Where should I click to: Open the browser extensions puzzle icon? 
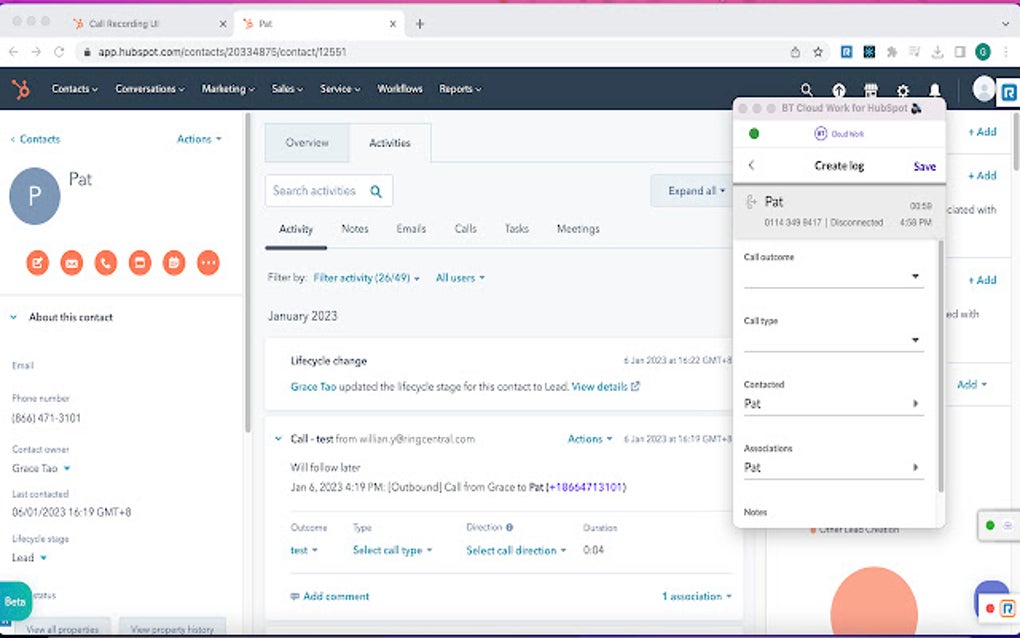click(x=892, y=52)
